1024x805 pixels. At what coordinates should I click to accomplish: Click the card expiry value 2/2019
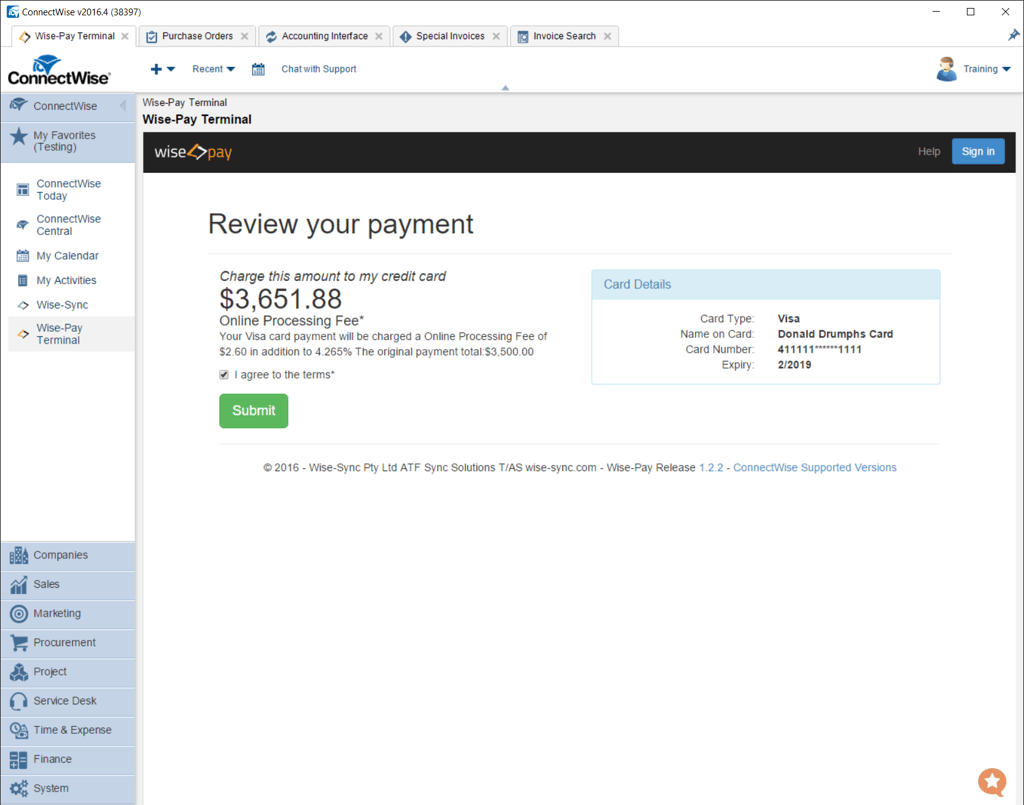(794, 365)
